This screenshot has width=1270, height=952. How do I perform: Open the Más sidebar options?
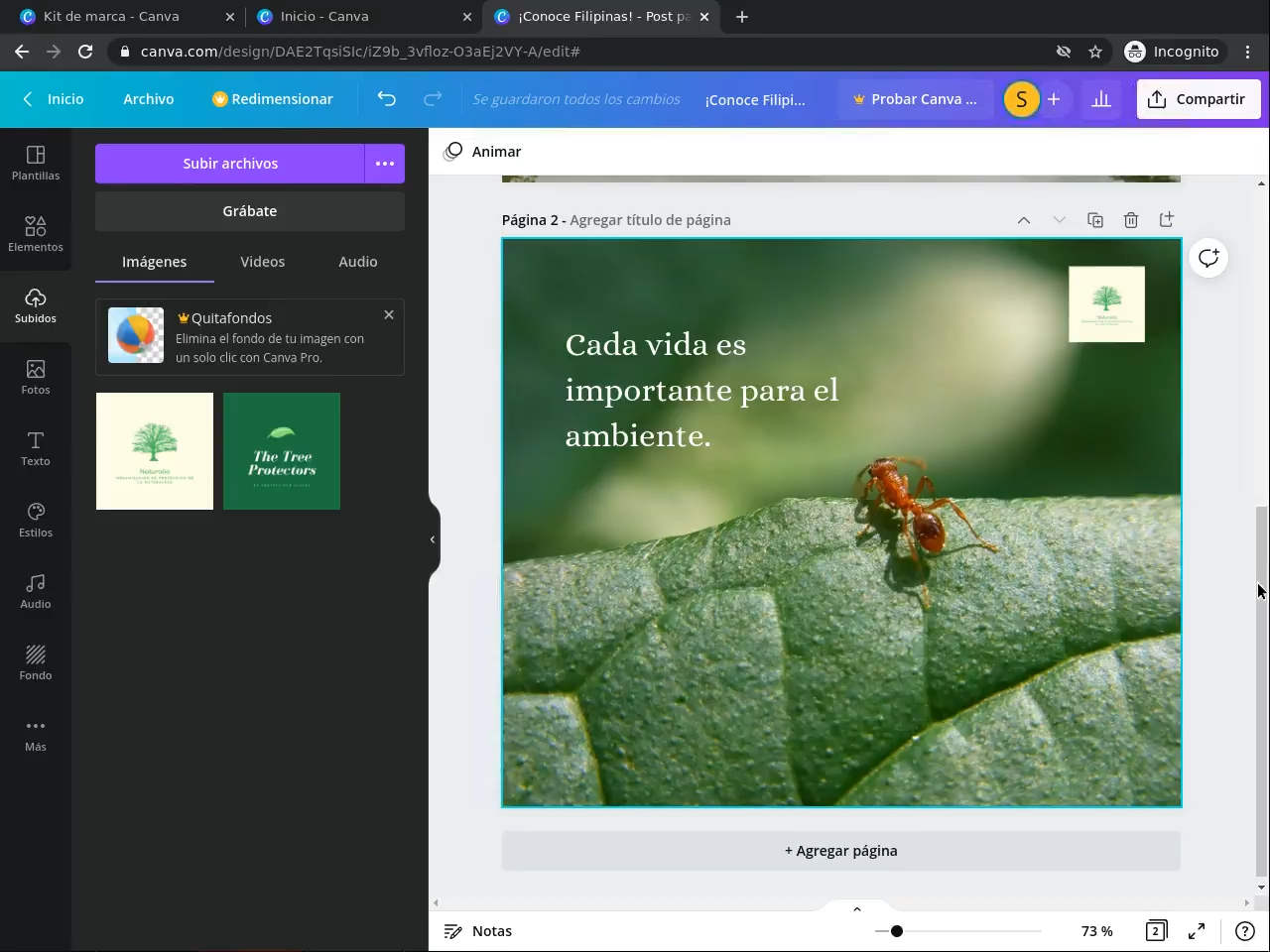[36, 734]
